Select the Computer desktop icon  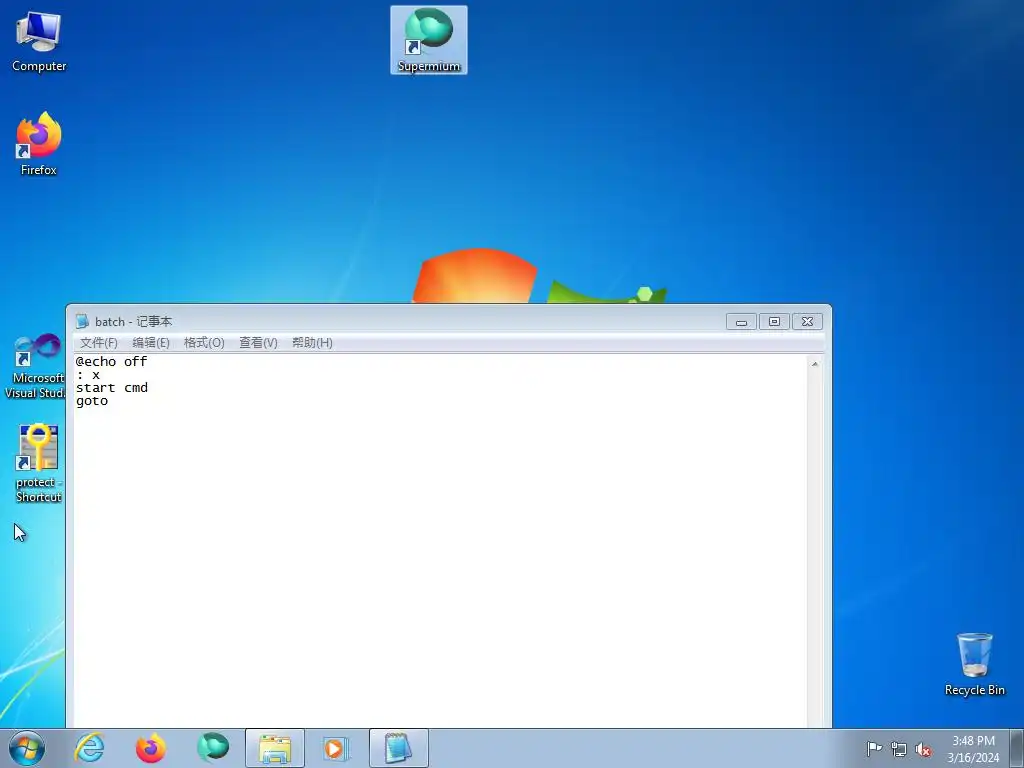coord(39,42)
